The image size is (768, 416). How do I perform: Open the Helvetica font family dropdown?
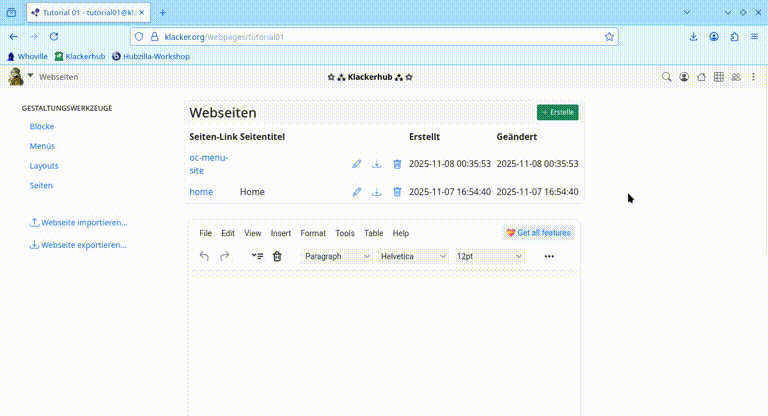tap(413, 256)
